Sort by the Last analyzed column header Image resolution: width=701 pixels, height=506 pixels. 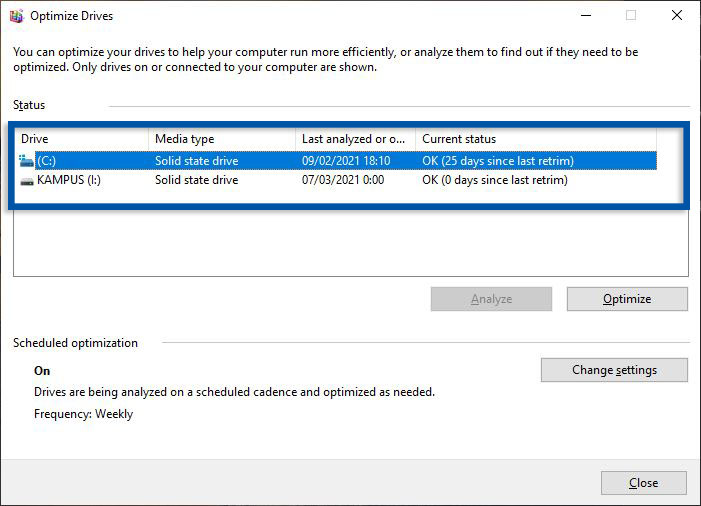(x=354, y=139)
